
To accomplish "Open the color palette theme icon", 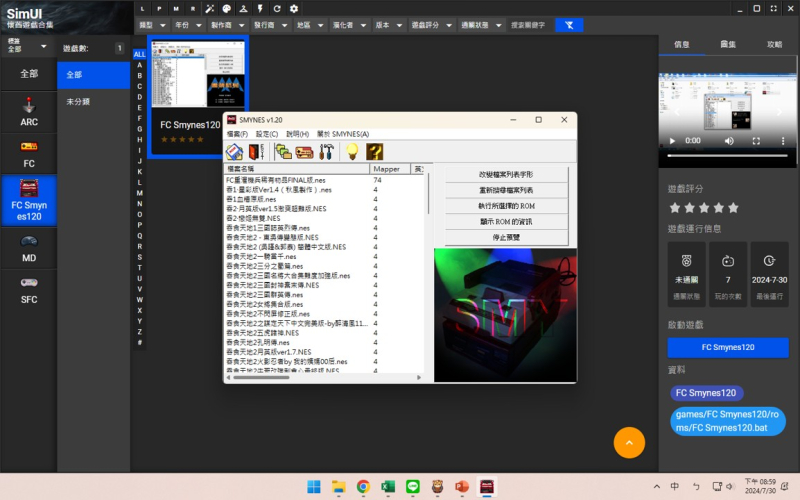I will [x=227, y=9].
